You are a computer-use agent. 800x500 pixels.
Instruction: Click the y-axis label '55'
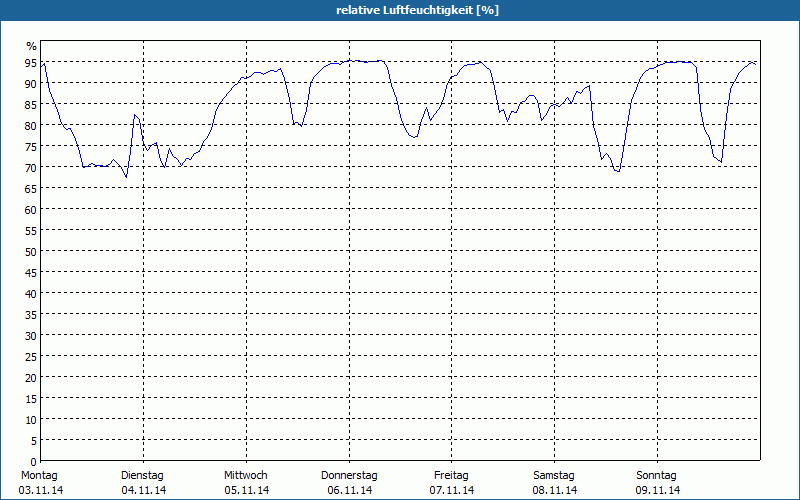(x=31, y=230)
